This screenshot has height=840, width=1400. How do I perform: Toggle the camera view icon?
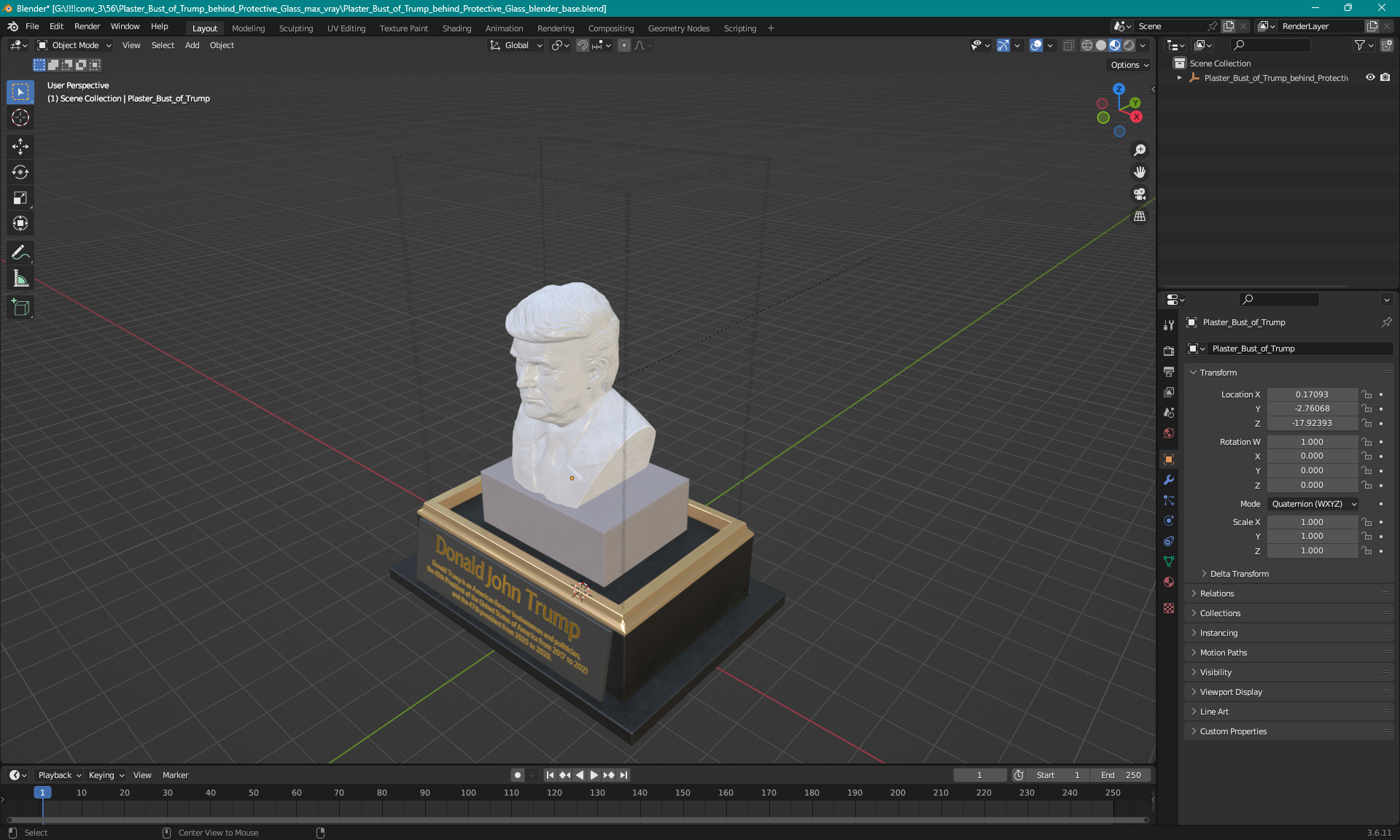tap(1140, 194)
